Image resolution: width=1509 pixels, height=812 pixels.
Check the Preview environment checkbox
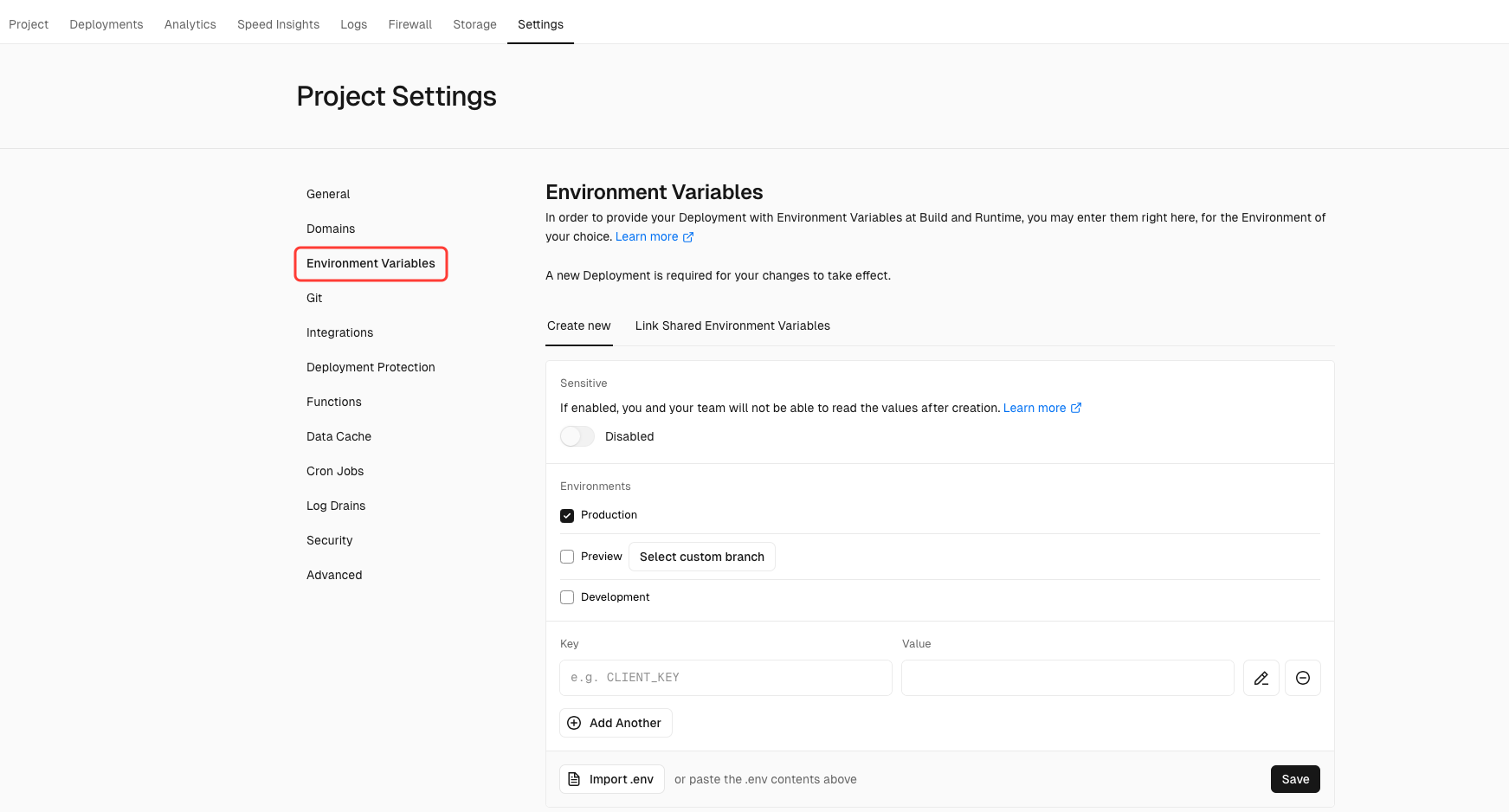[x=567, y=557]
